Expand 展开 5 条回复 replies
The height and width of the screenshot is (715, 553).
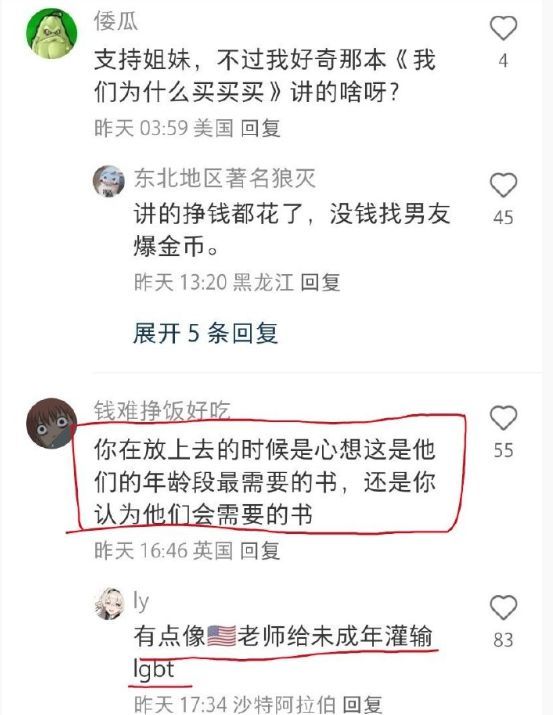pos(205,333)
